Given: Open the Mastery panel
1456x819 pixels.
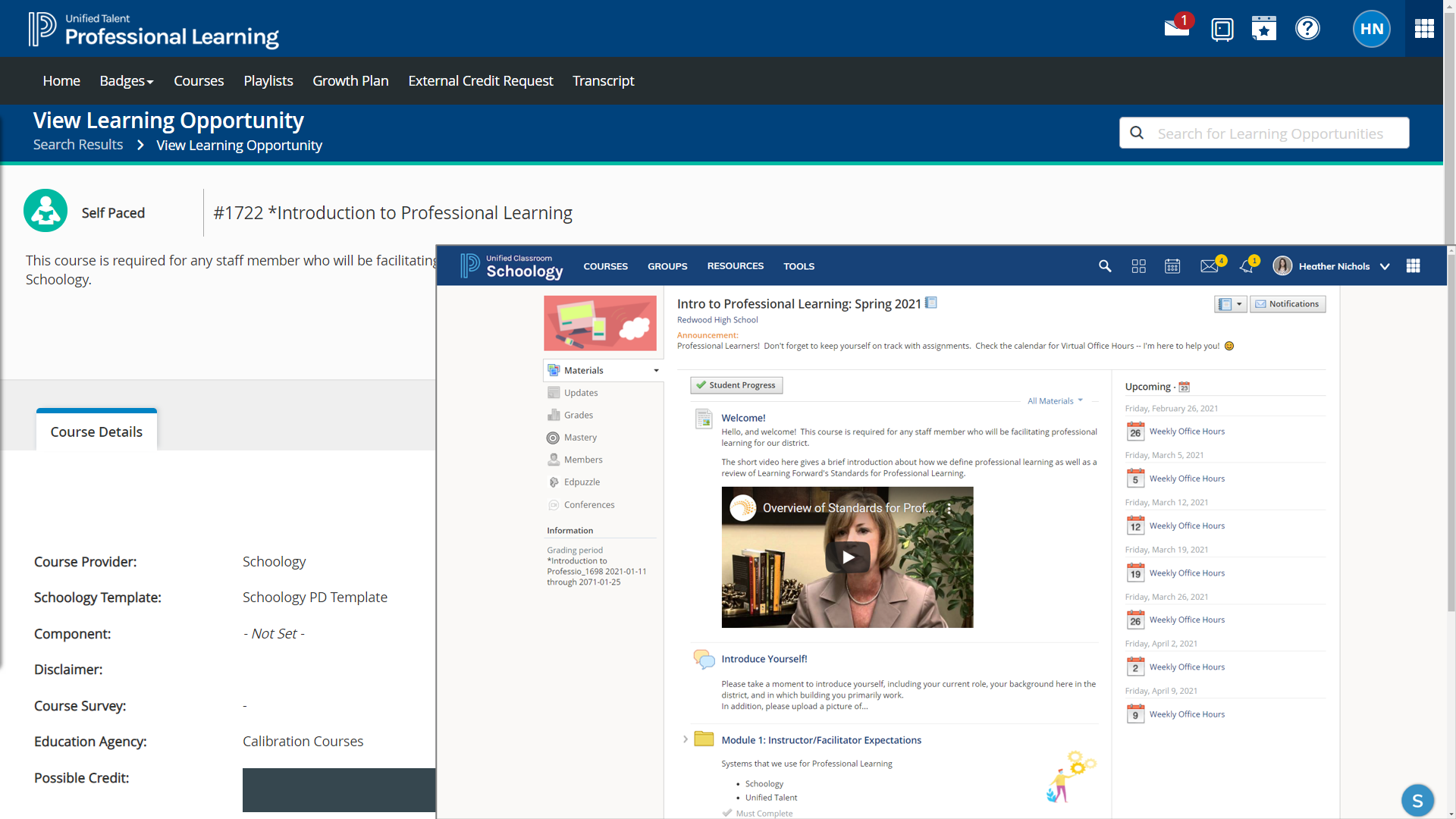Looking at the screenshot, I should click(580, 438).
